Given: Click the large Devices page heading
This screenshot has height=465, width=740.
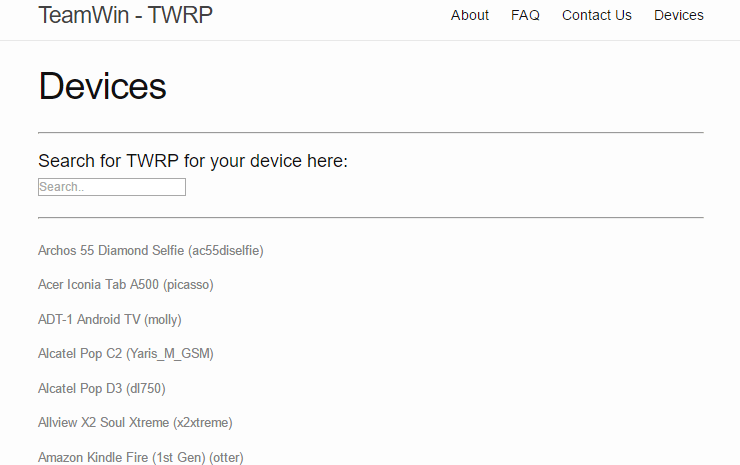Looking at the screenshot, I should tap(102, 86).
